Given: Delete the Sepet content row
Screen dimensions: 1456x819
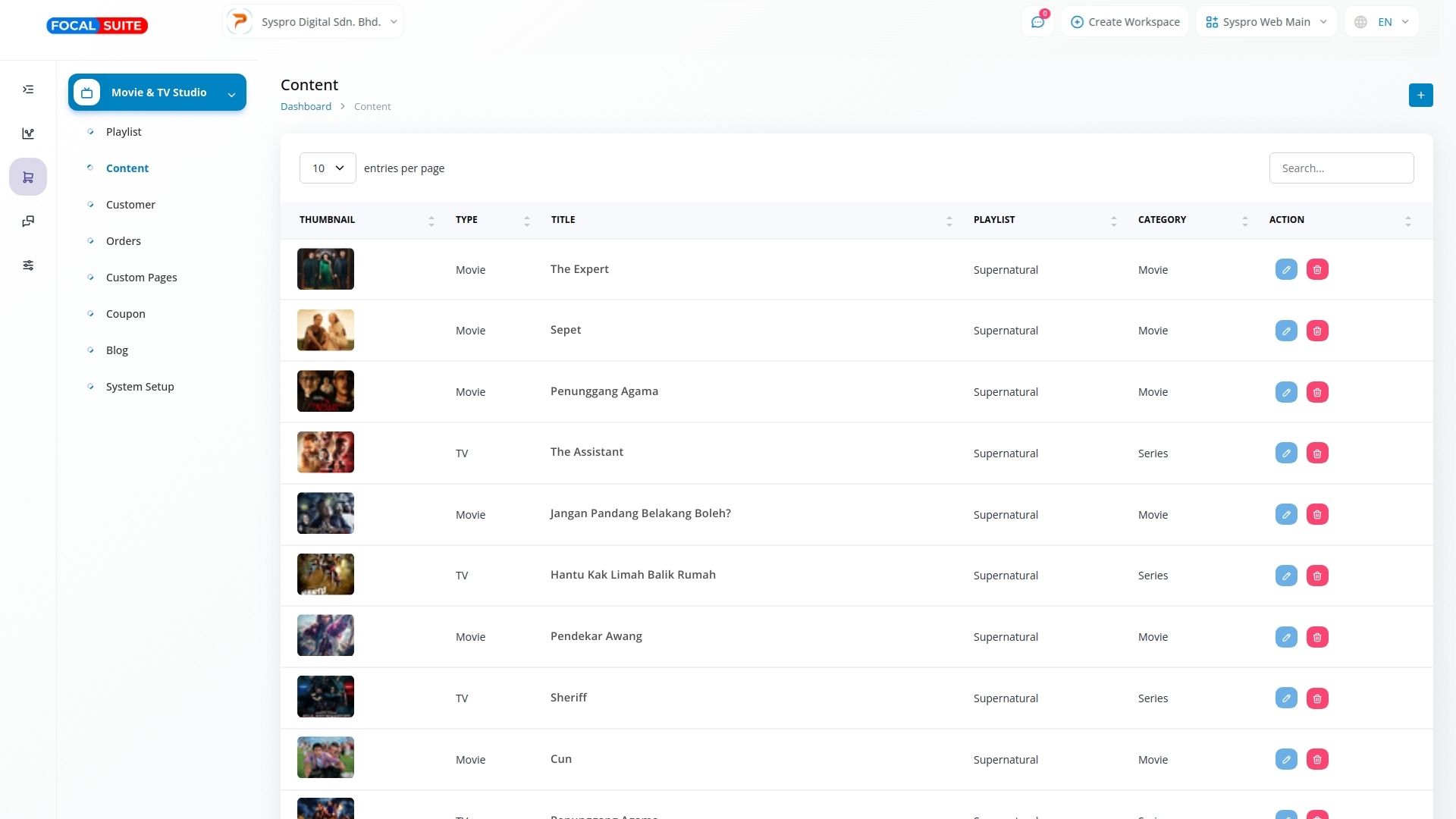Looking at the screenshot, I should click(x=1317, y=331).
